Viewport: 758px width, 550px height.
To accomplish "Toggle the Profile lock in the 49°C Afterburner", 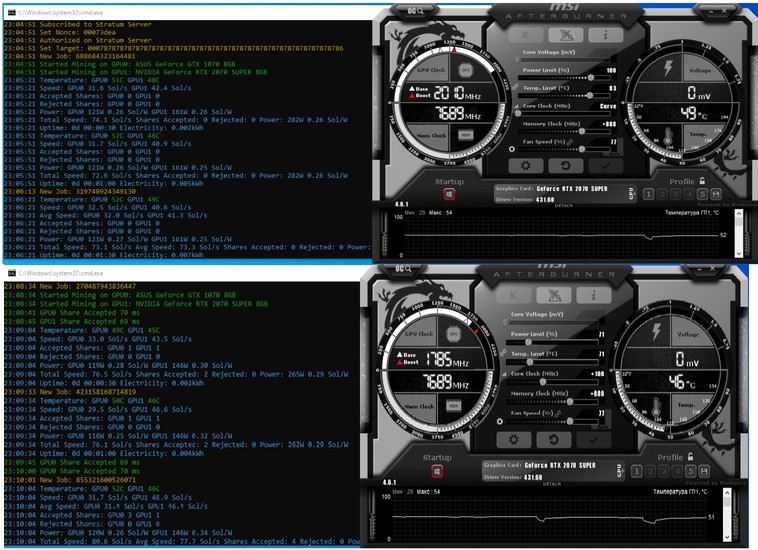I will pos(702,181).
